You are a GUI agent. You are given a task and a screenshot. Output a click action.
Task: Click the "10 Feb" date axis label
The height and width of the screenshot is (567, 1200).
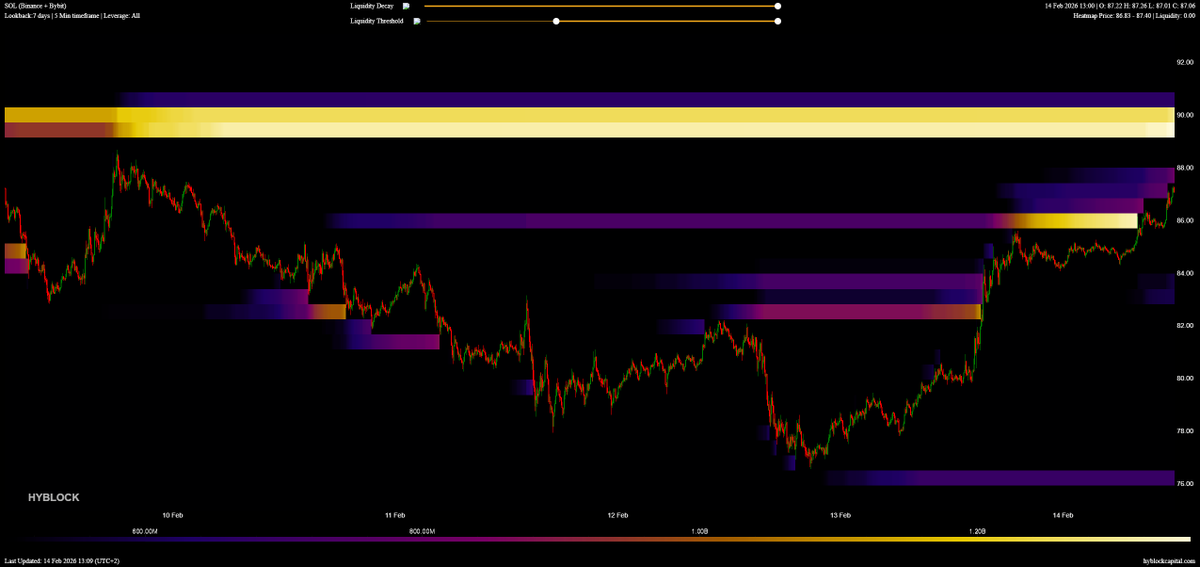(x=172, y=515)
